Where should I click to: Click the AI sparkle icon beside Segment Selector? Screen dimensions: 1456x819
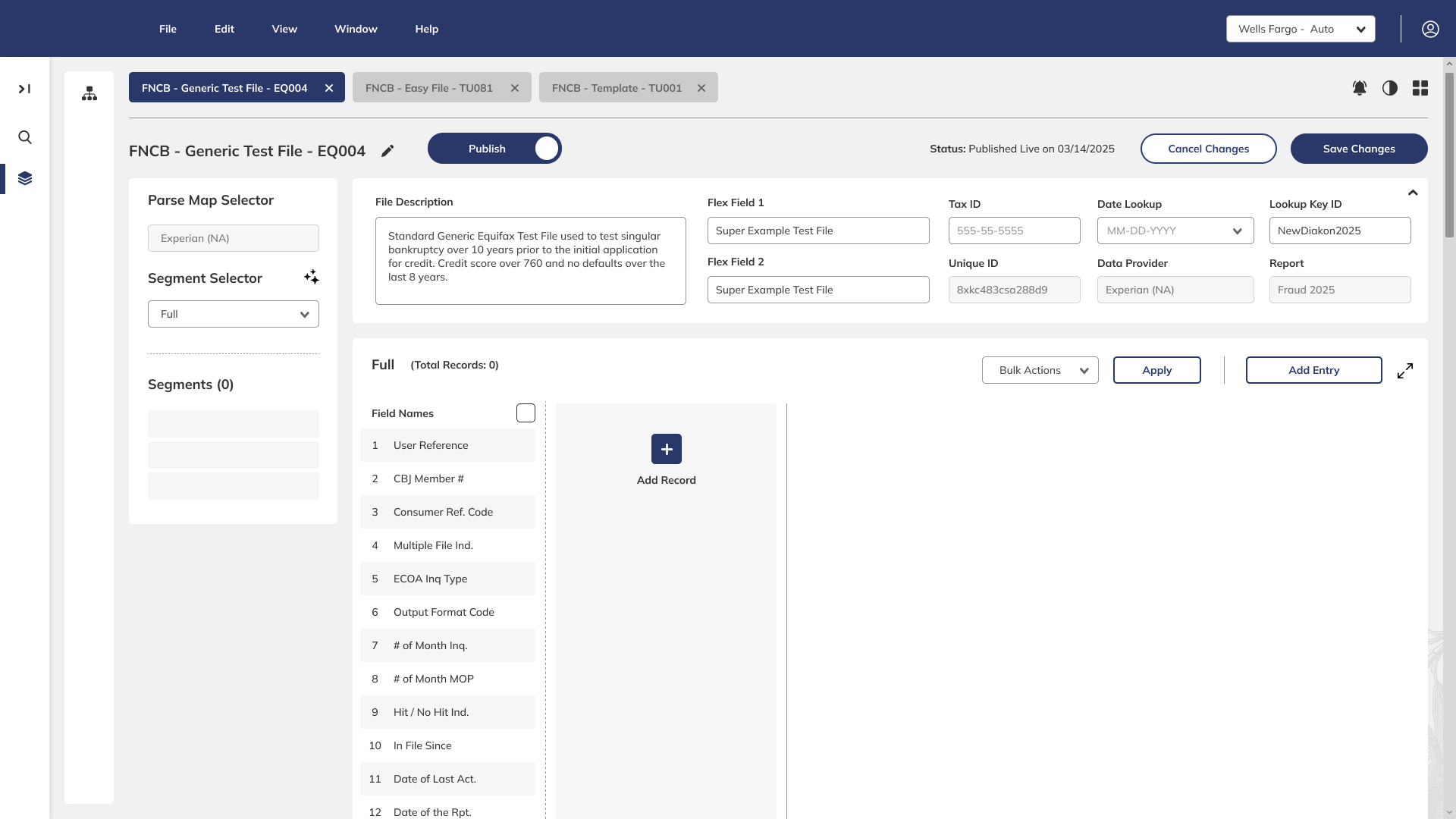click(x=311, y=277)
